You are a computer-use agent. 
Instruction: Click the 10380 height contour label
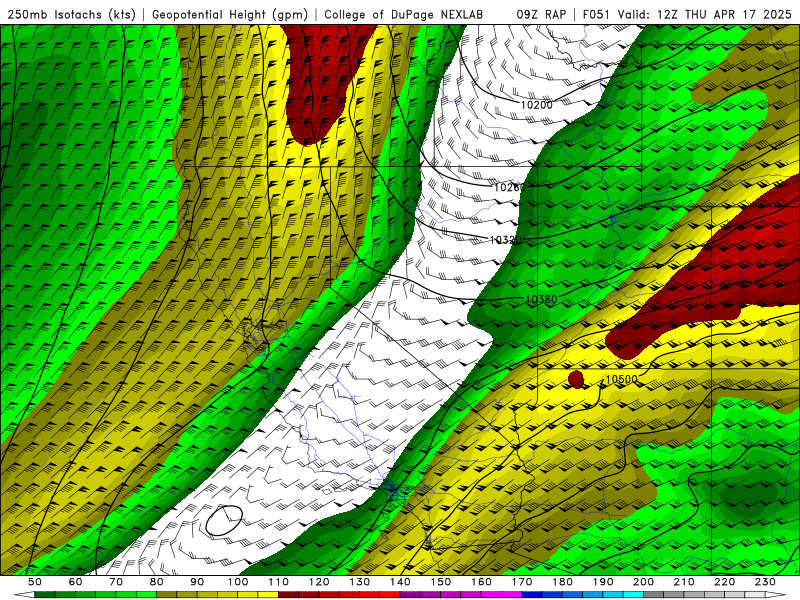[x=541, y=299]
